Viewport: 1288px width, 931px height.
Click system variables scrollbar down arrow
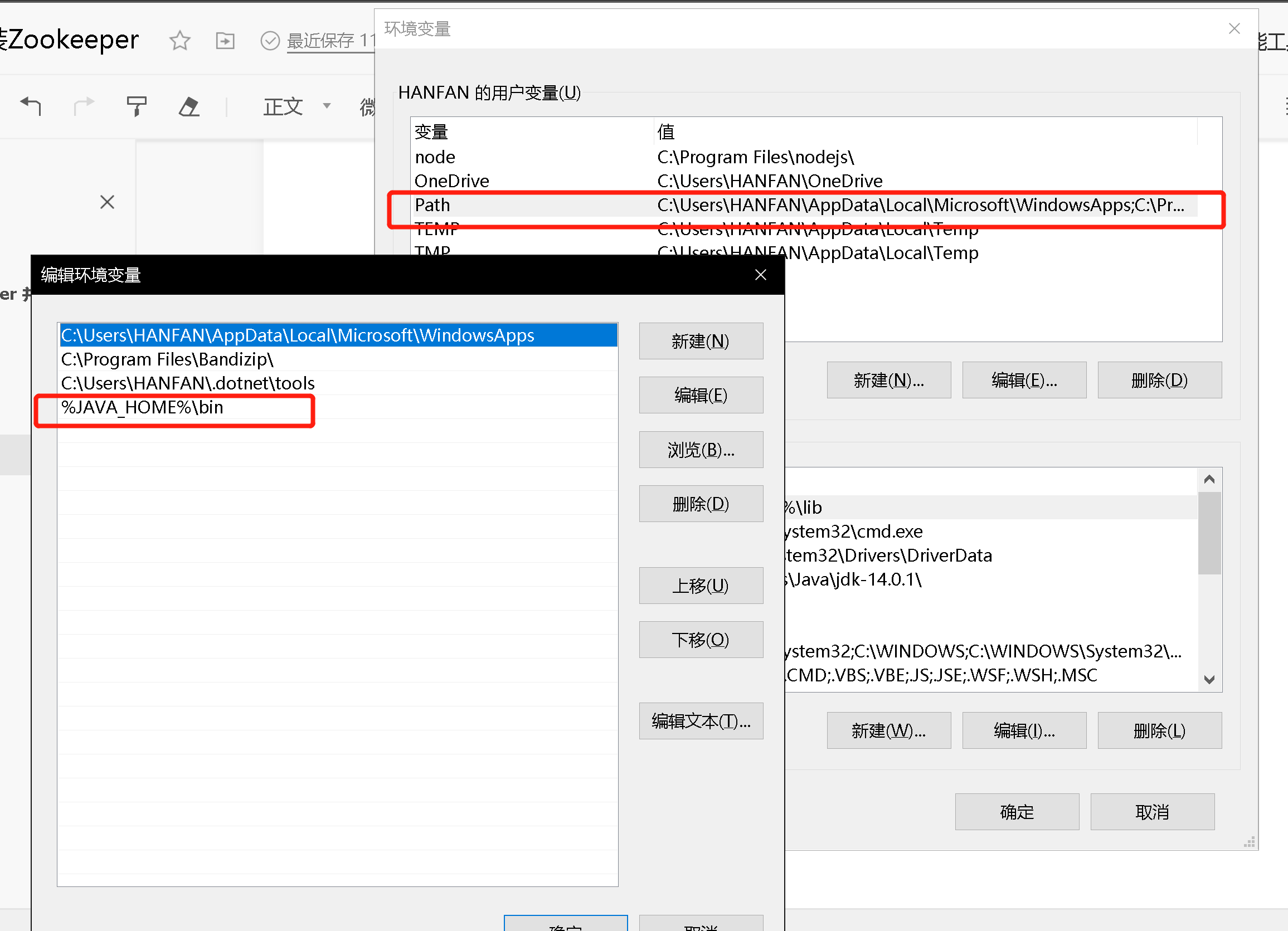point(1209,680)
